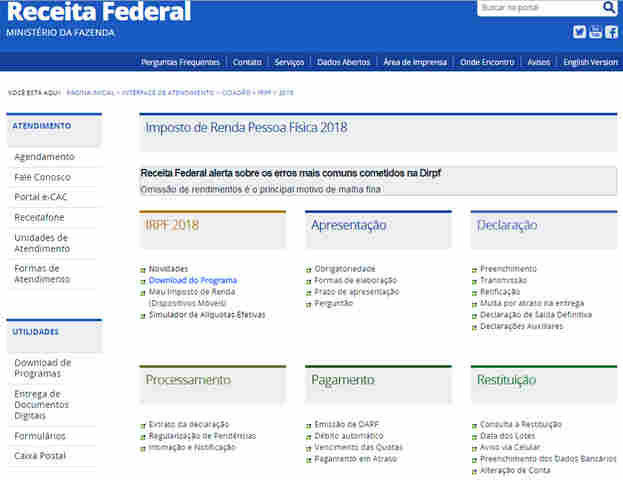Open Declaração de Saída Definitiva link

coord(536,315)
